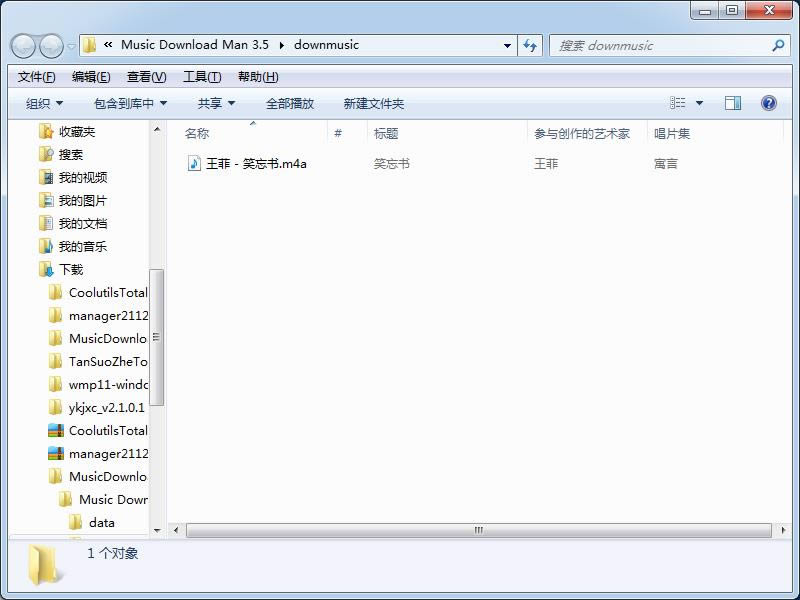
Task: Select 我的视频 in the navigation tree
Action: point(83,178)
